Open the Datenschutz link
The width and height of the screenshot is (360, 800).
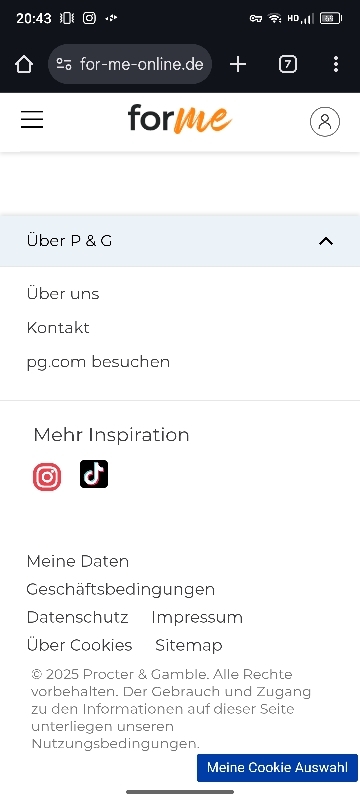pos(78,617)
